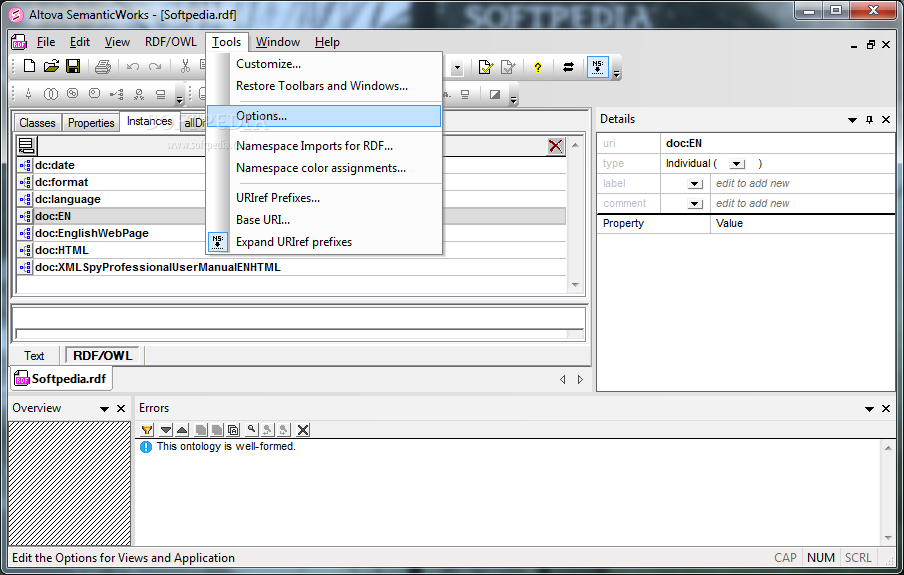Choose Base URI... from Tools menu
Viewport: 904px width, 575px height.
tap(324, 220)
